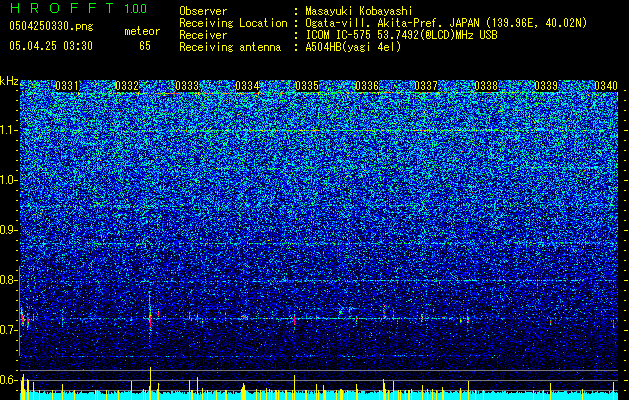
Task: Click observer name Masayuki Kobayashi
Action: click(359, 11)
